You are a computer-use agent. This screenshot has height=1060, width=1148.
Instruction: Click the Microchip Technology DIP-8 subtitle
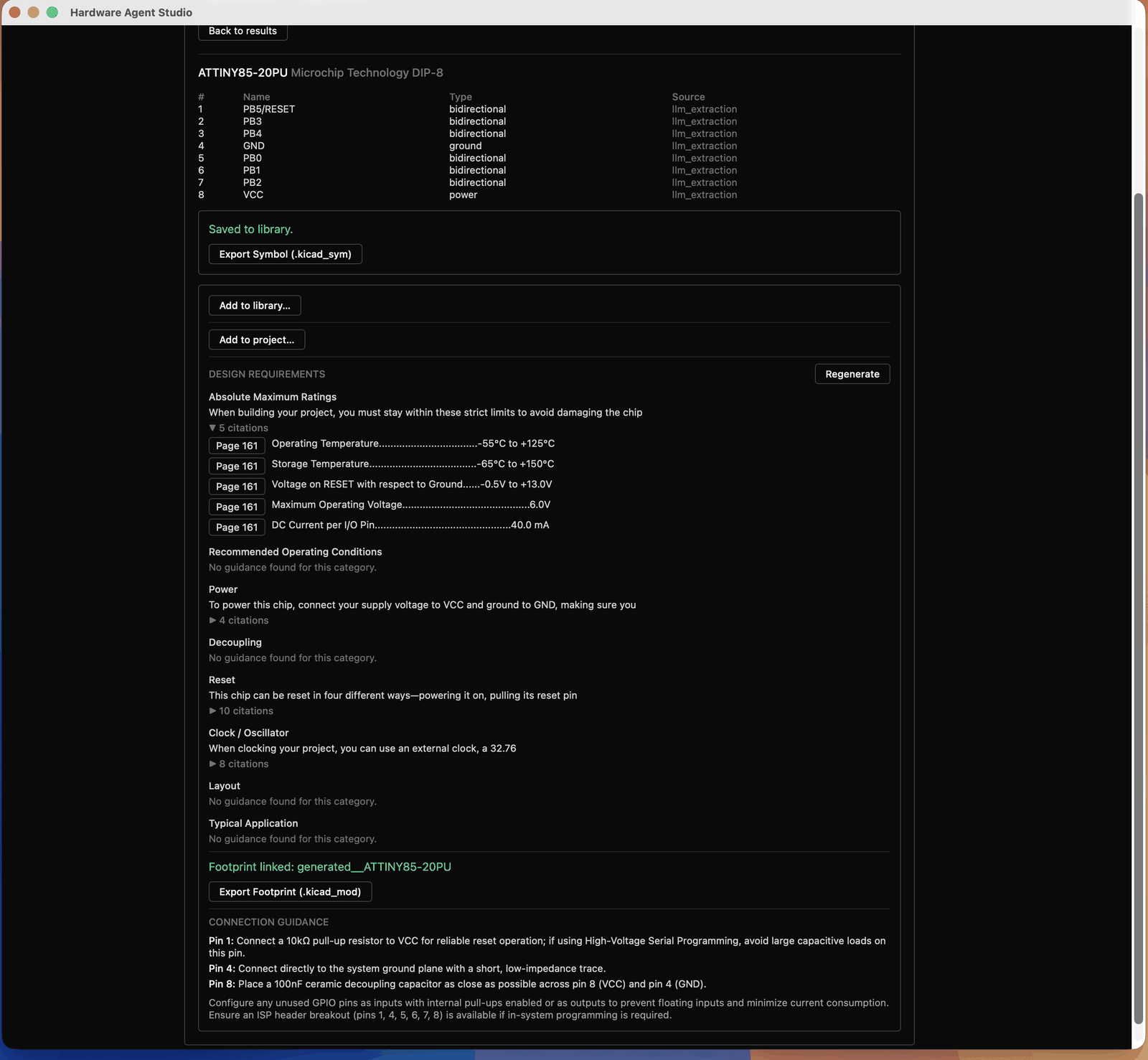click(367, 72)
